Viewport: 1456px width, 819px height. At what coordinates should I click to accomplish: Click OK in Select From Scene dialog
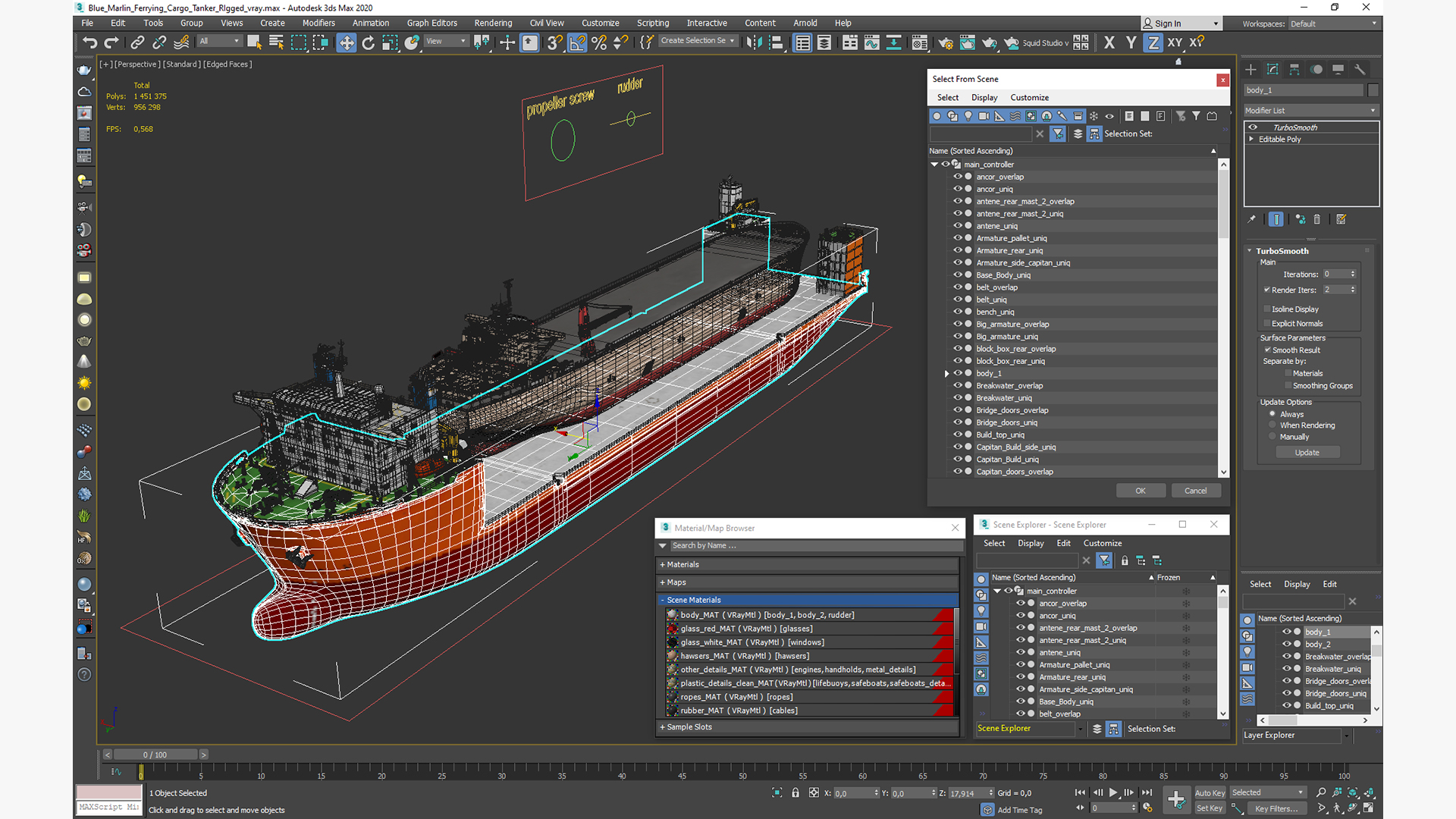(1141, 491)
